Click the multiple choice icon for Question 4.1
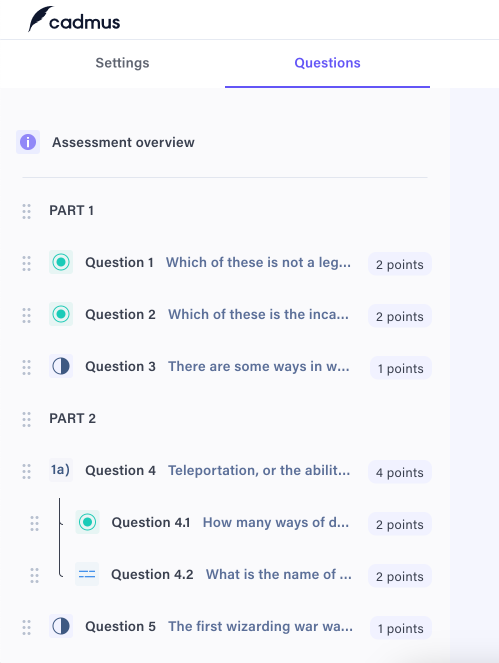This screenshot has width=499, height=663. (x=88, y=522)
